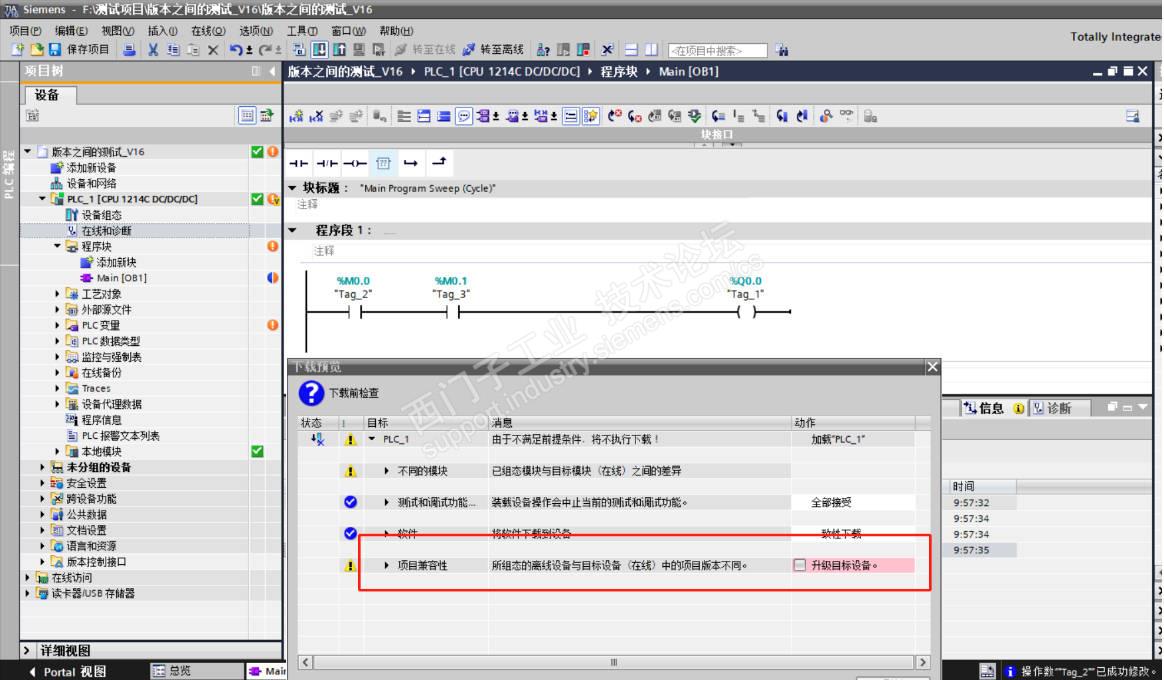Image resolution: width=1164 pixels, height=680 pixels.
Task: Switch to the 信息 tab
Action: click(993, 408)
